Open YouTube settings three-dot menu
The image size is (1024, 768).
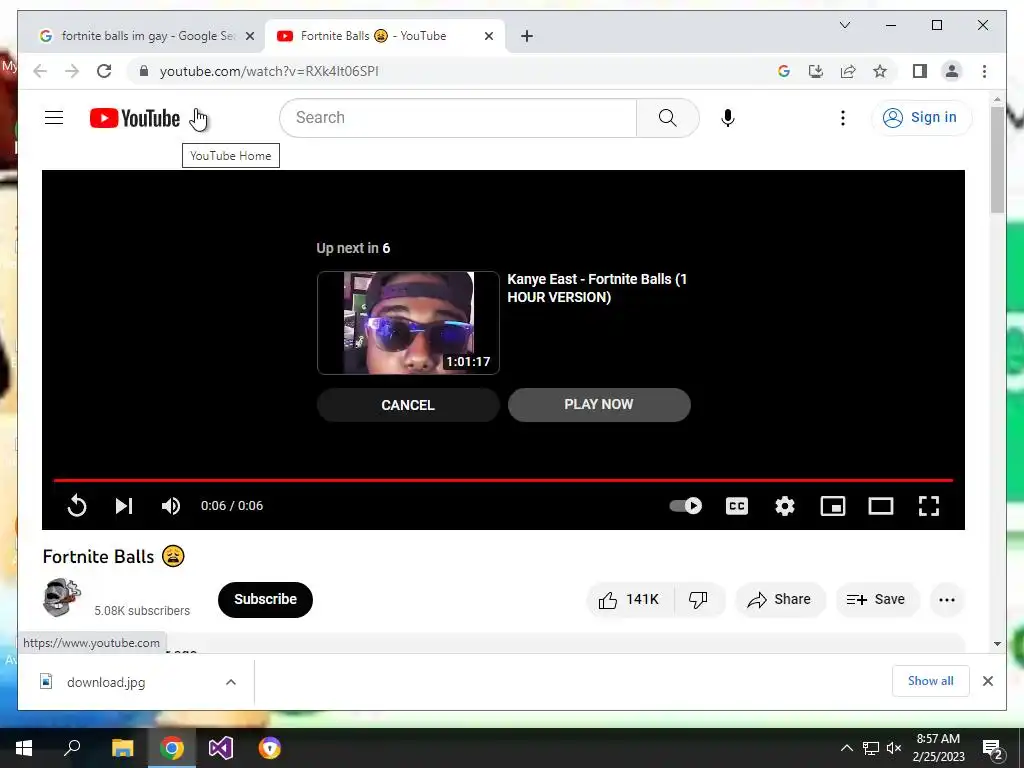pyautogui.click(x=842, y=118)
